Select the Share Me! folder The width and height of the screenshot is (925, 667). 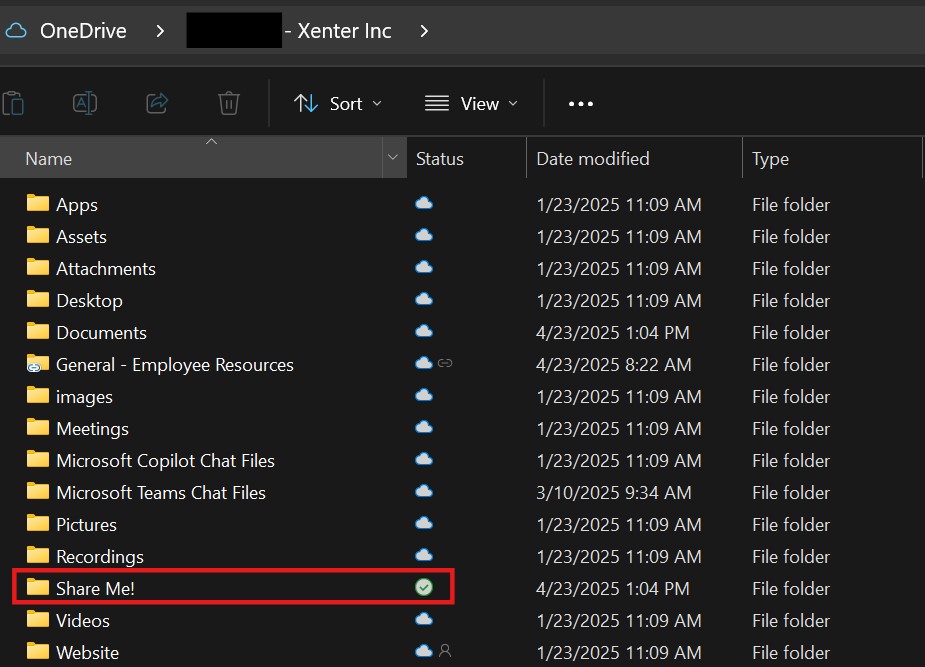click(x=95, y=589)
